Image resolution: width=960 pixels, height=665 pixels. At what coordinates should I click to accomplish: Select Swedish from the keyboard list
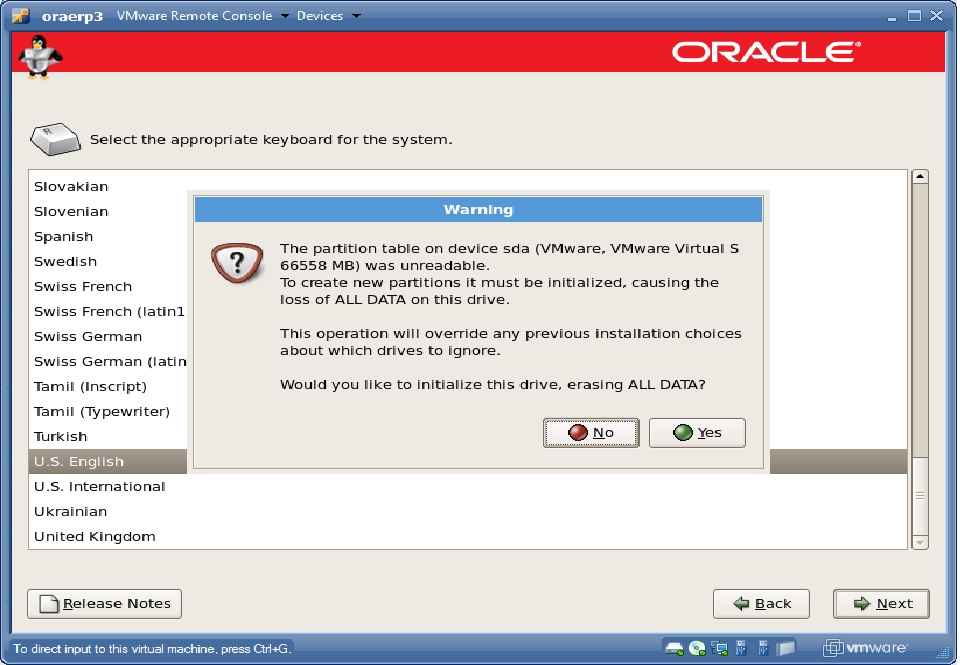[x=65, y=261]
